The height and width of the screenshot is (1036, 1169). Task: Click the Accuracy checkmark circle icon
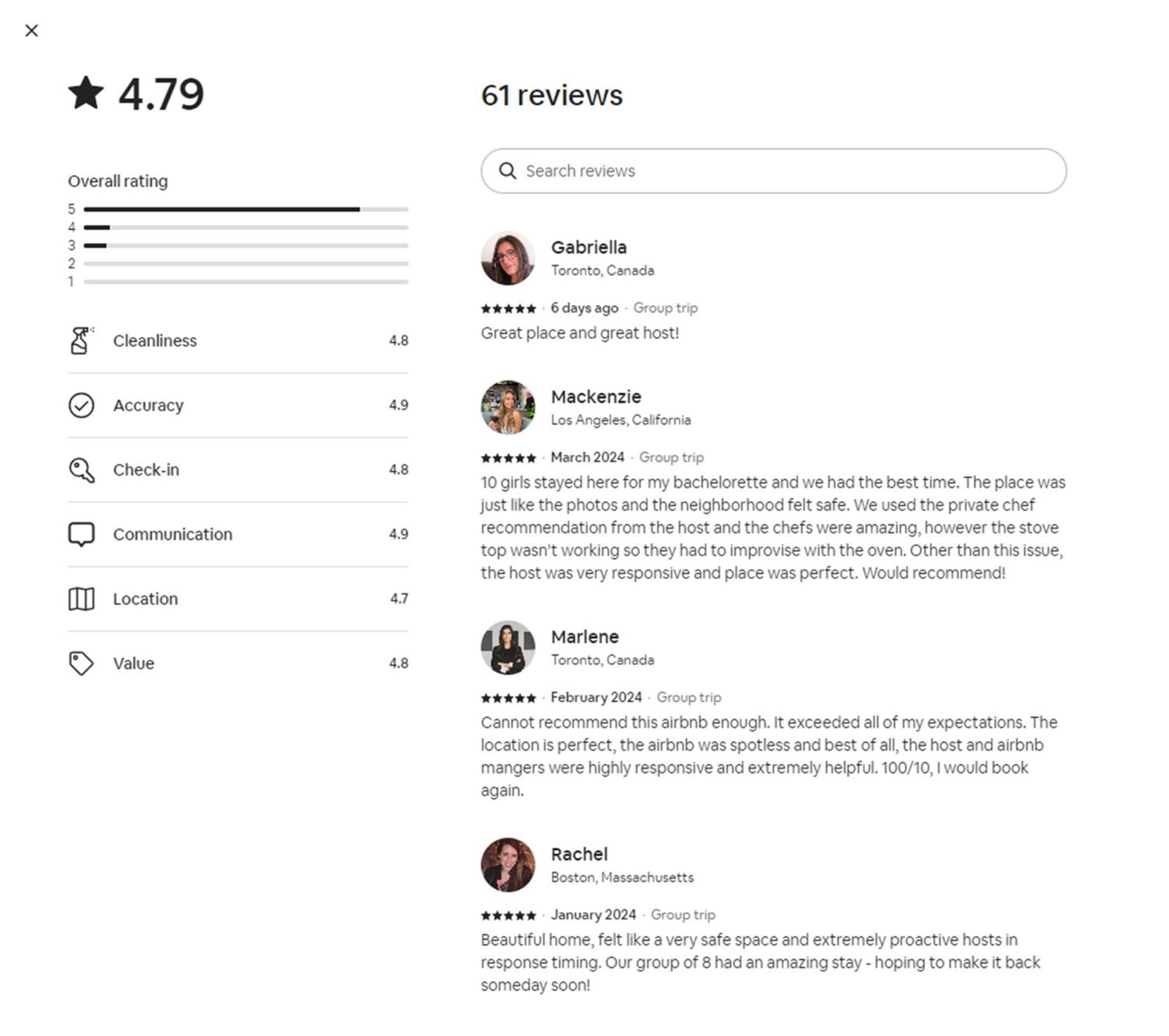point(81,405)
